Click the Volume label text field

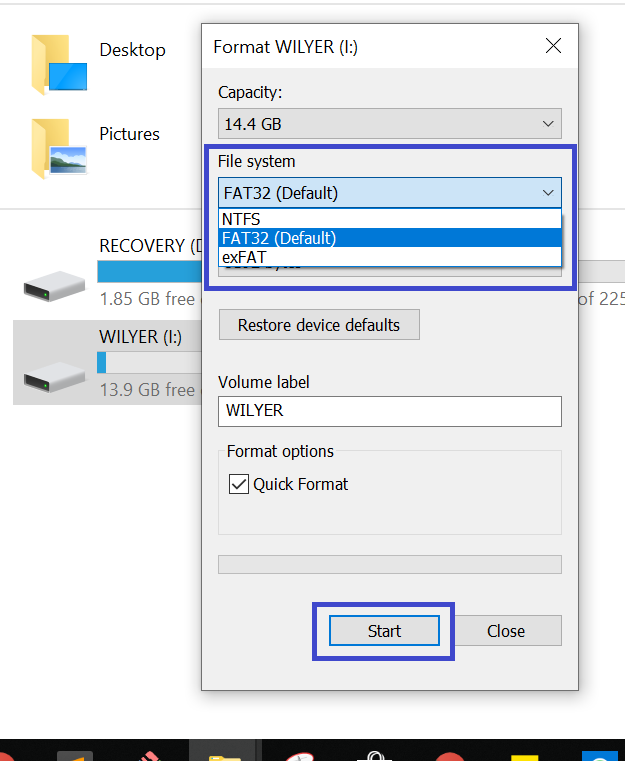click(x=390, y=411)
